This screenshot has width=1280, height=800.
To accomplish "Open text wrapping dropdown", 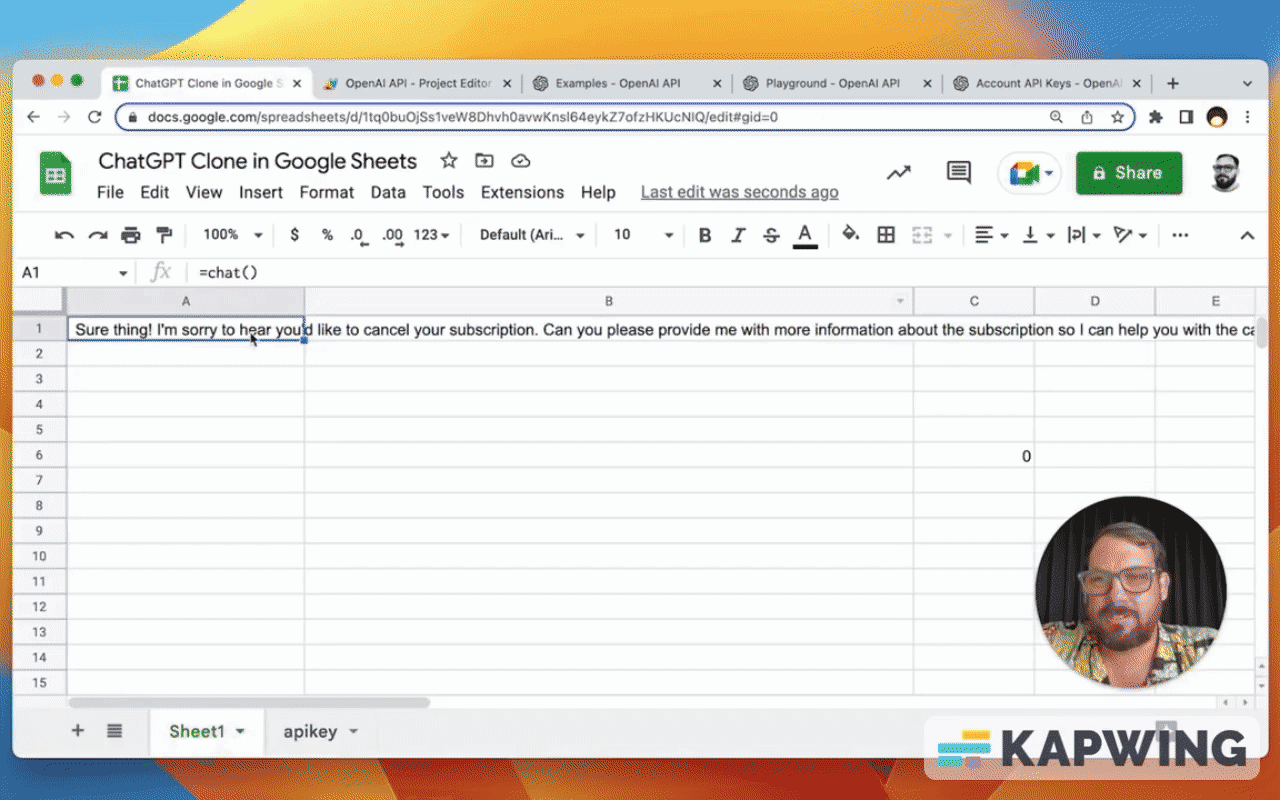I will pyautogui.click(x=1084, y=235).
